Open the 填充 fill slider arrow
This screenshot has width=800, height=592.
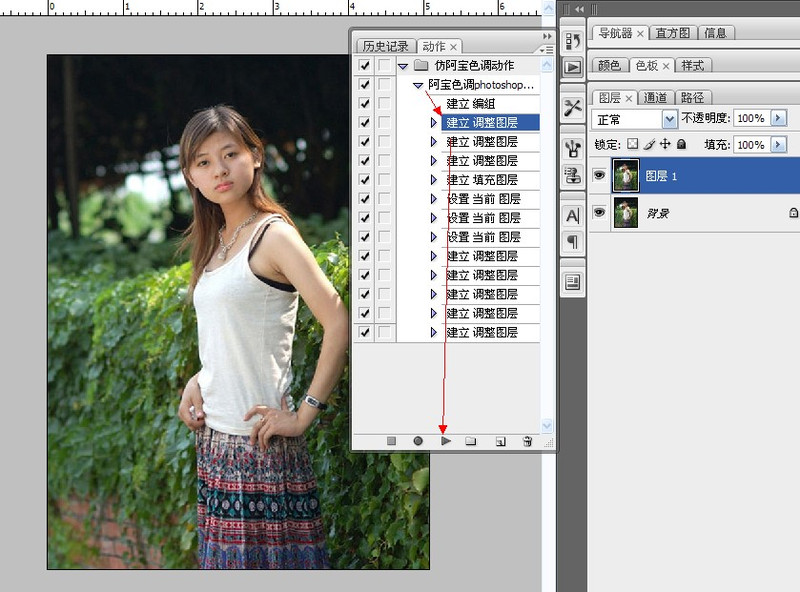778,144
